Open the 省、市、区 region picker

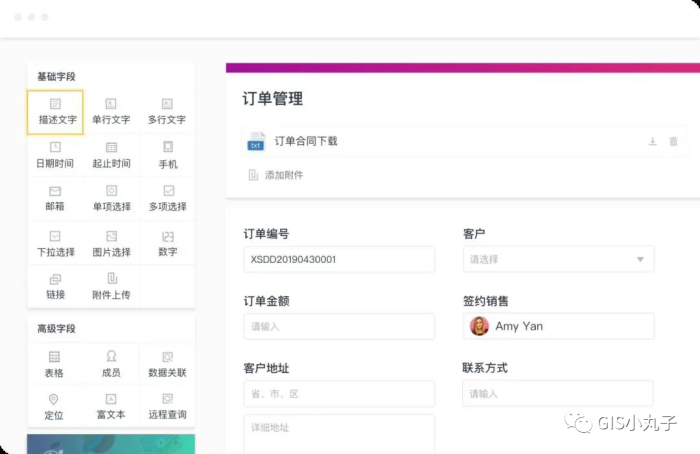(339, 393)
